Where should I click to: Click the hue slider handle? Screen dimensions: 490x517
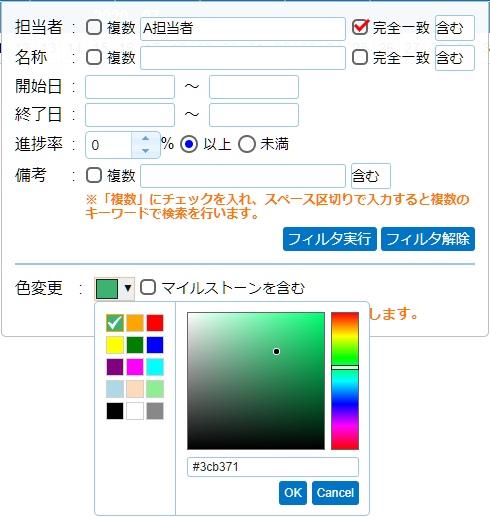(x=345, y=367)
